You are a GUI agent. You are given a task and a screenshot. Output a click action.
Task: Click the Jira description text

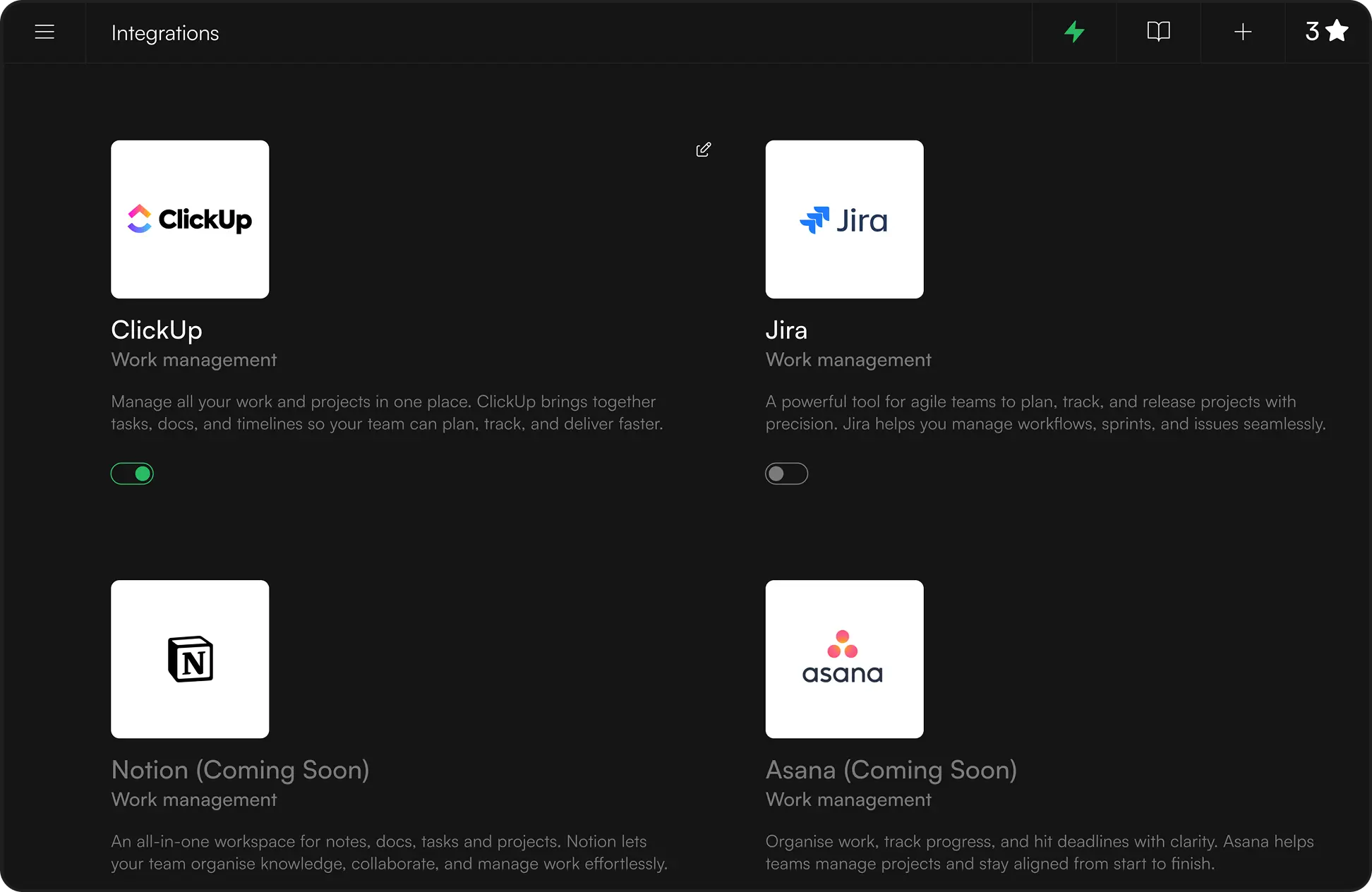tap(1045, 413)
